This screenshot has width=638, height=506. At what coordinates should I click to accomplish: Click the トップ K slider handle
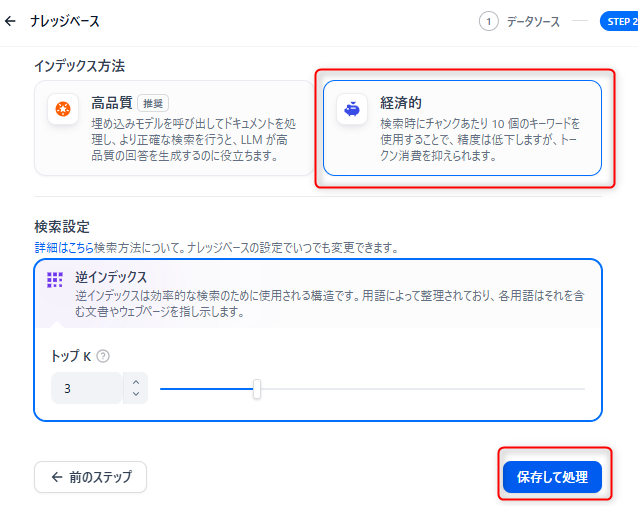pos(257,388)
